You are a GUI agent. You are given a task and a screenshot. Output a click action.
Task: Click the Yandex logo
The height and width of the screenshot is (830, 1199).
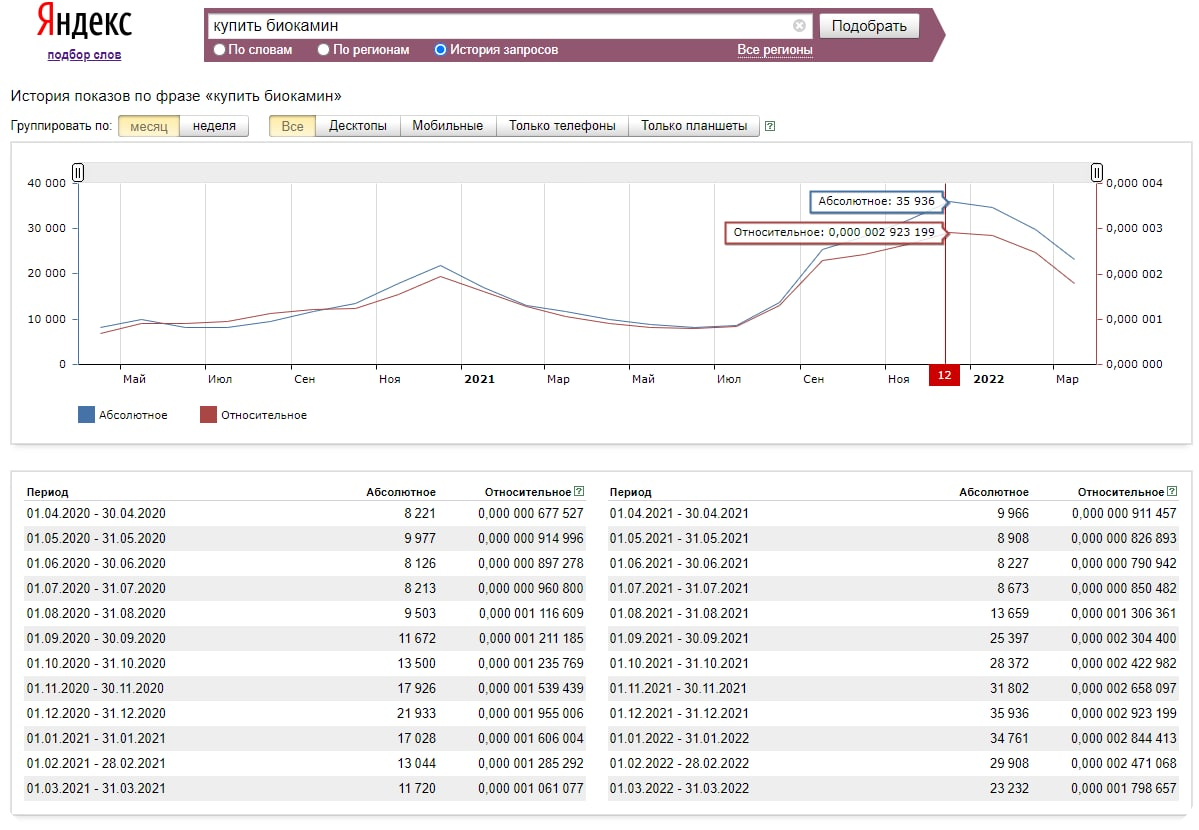pyautogui.click(x=84, y=23)
